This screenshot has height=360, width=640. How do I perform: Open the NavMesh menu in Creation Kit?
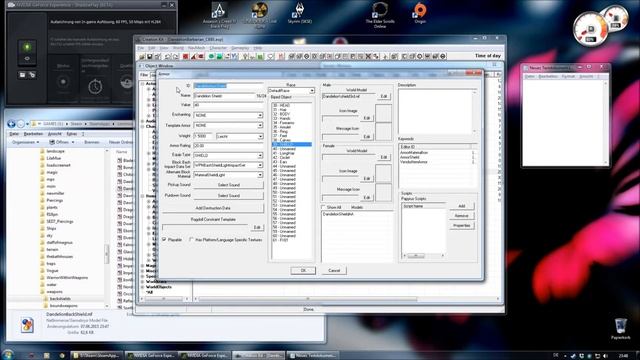196,48
